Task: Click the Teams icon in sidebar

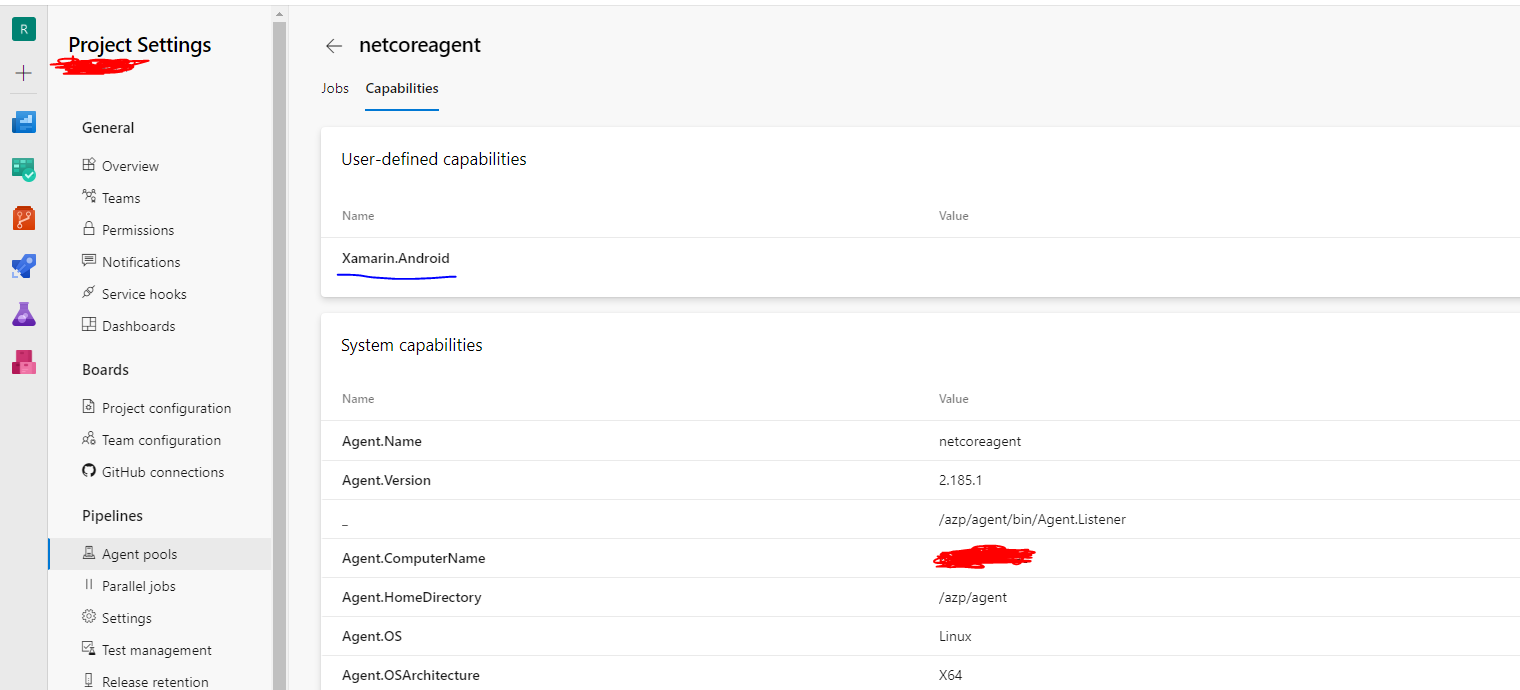Action: pos(89,197)
